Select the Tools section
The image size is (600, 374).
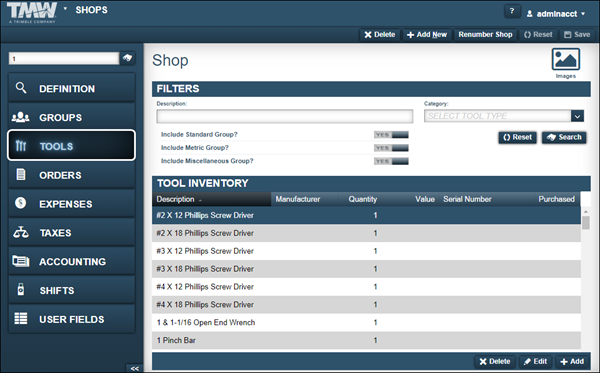[72, 145]
